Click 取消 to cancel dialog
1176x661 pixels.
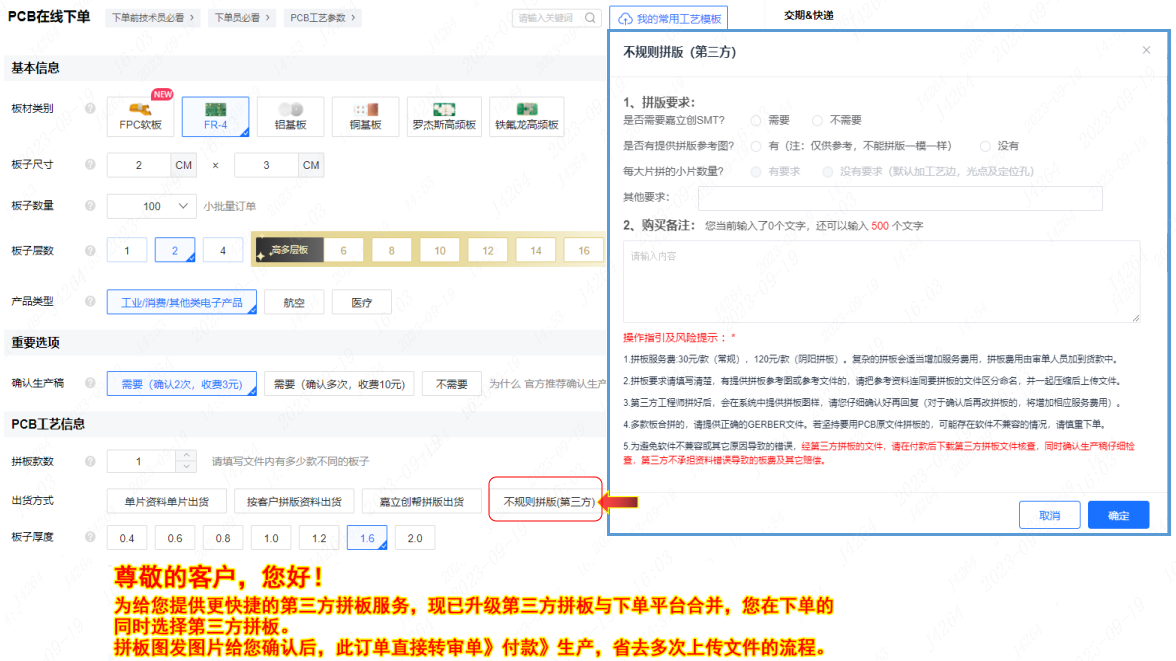[1049, 515]
